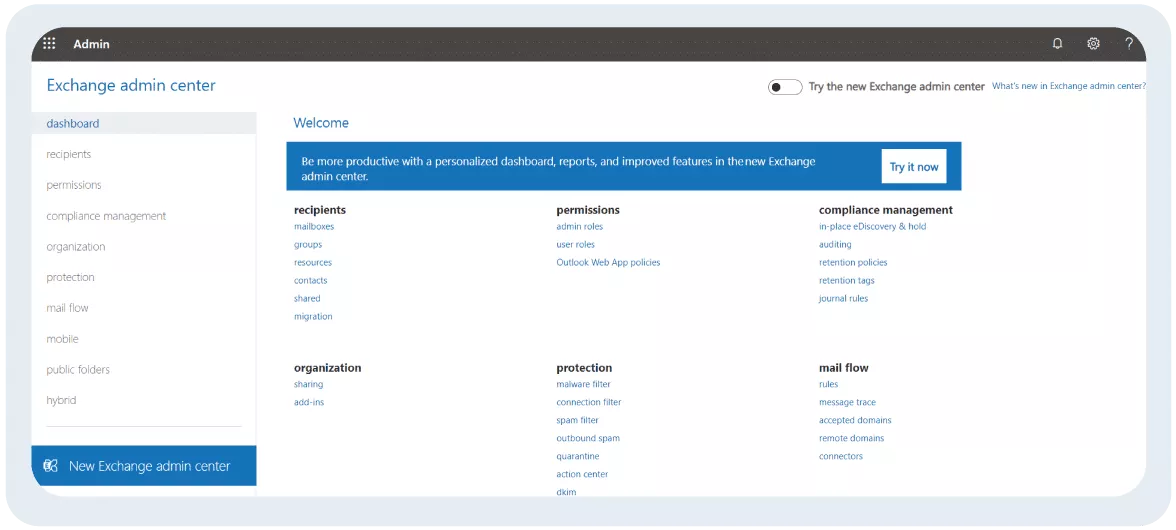Viewport: 1176px width, 530px height.
Task: Click the mail flow section heading
Action: tap(844, 368)
